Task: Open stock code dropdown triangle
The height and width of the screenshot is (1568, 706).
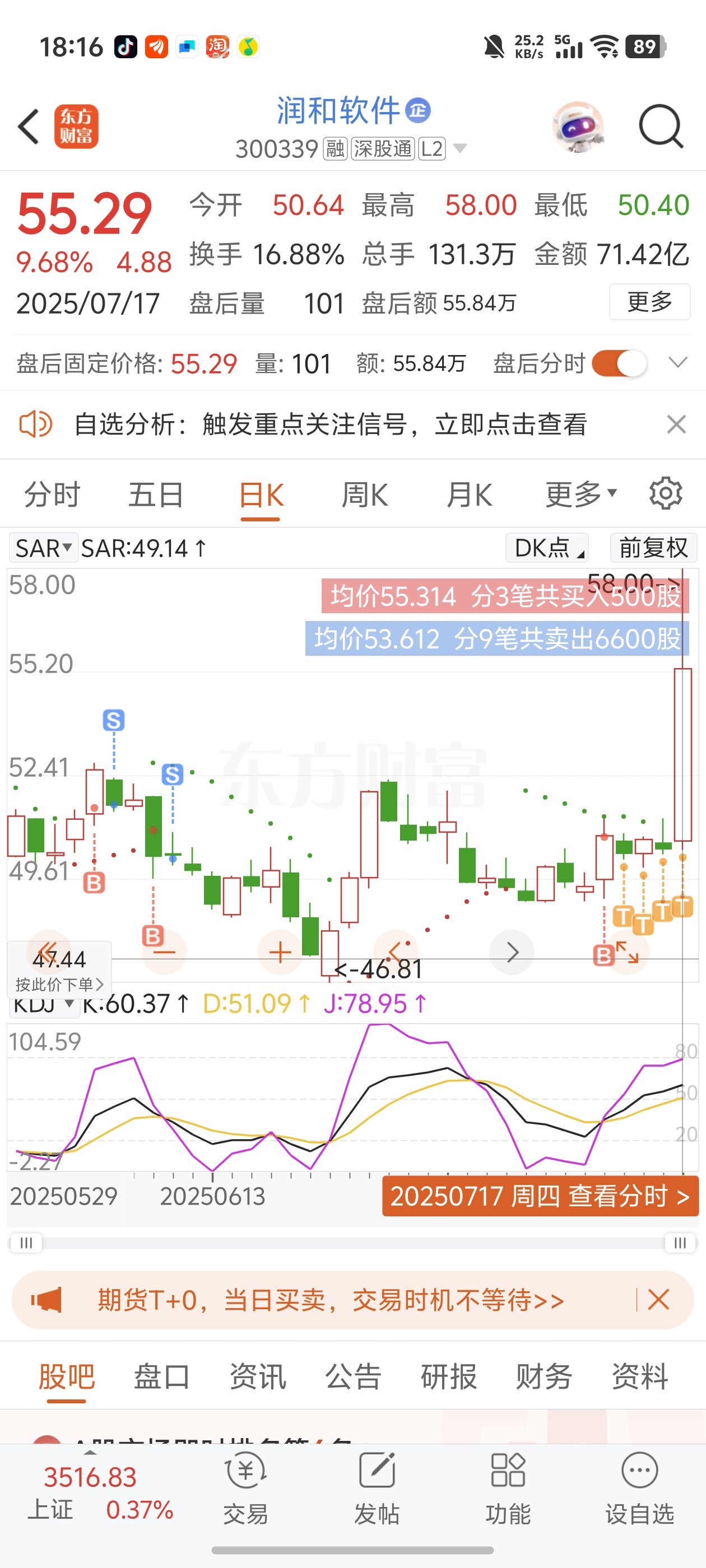Action: pyautogui.click(x=460, y=148)
